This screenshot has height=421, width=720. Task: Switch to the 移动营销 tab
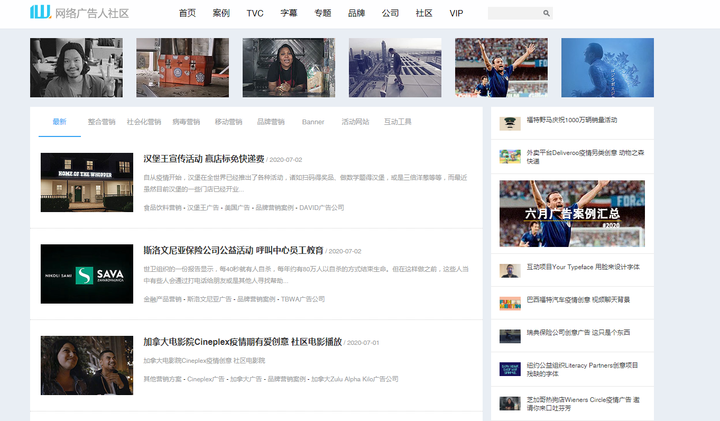pyautogui.click(x=228, y=122)
